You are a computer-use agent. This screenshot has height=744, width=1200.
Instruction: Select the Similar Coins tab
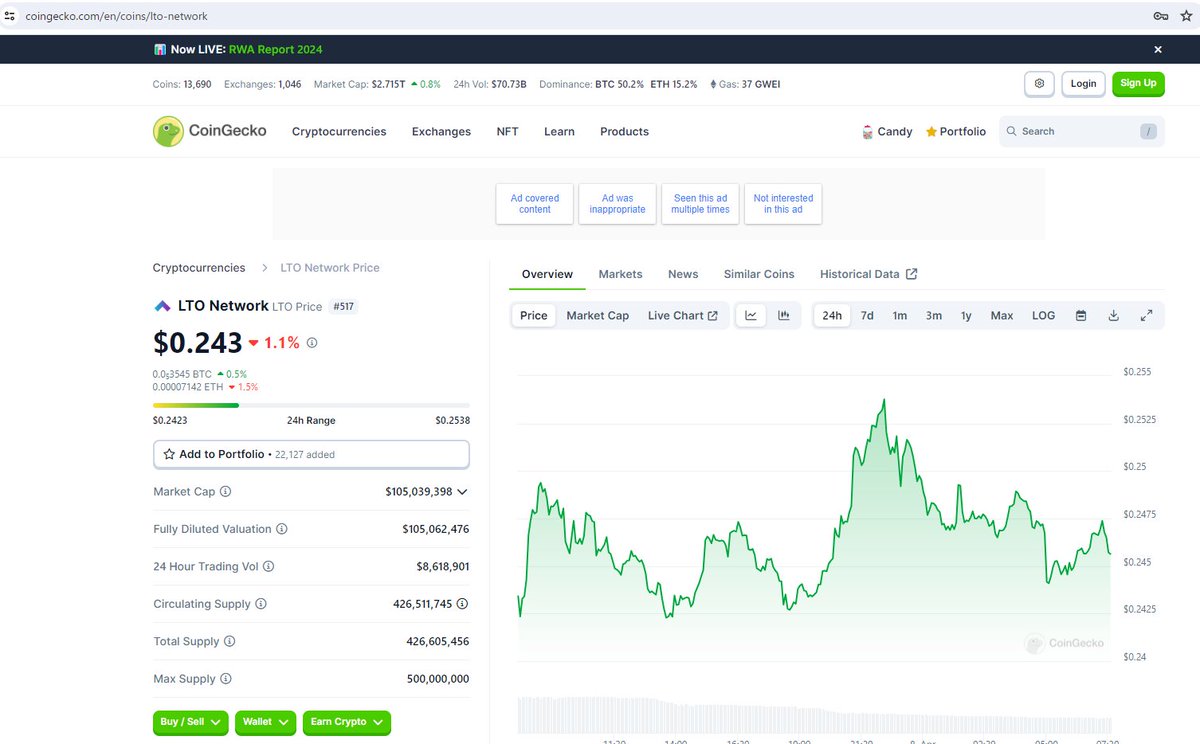pyautogui.click(x=759, y=274)
